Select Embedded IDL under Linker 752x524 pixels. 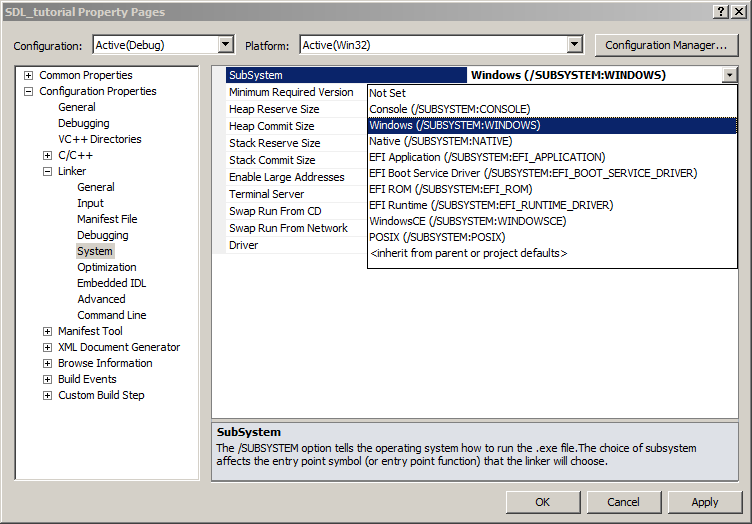pyautogui.click(x=111, y=283)
